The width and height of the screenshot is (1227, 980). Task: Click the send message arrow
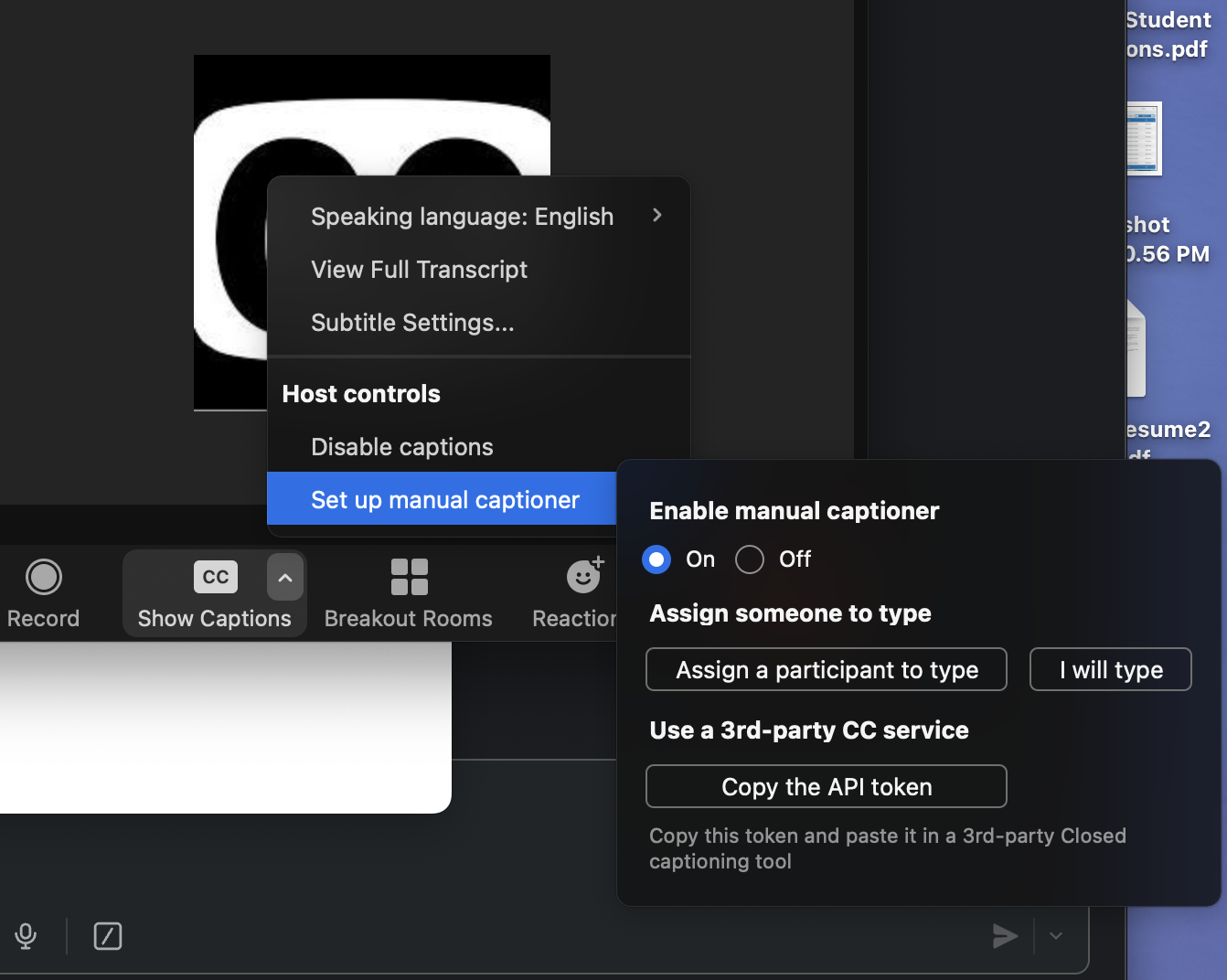(x=1006, y=936)
